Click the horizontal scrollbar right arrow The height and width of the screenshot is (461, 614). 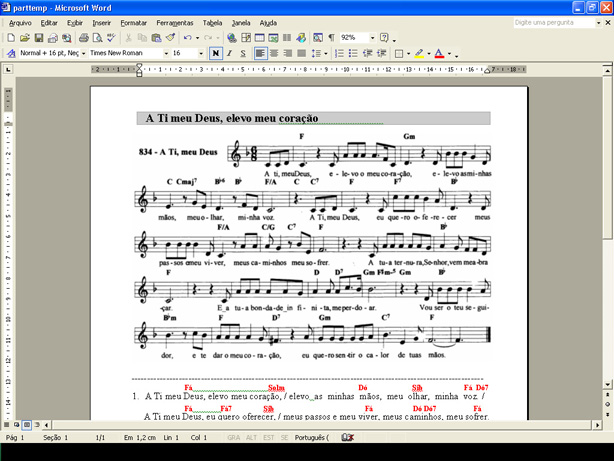pos(597,425)
